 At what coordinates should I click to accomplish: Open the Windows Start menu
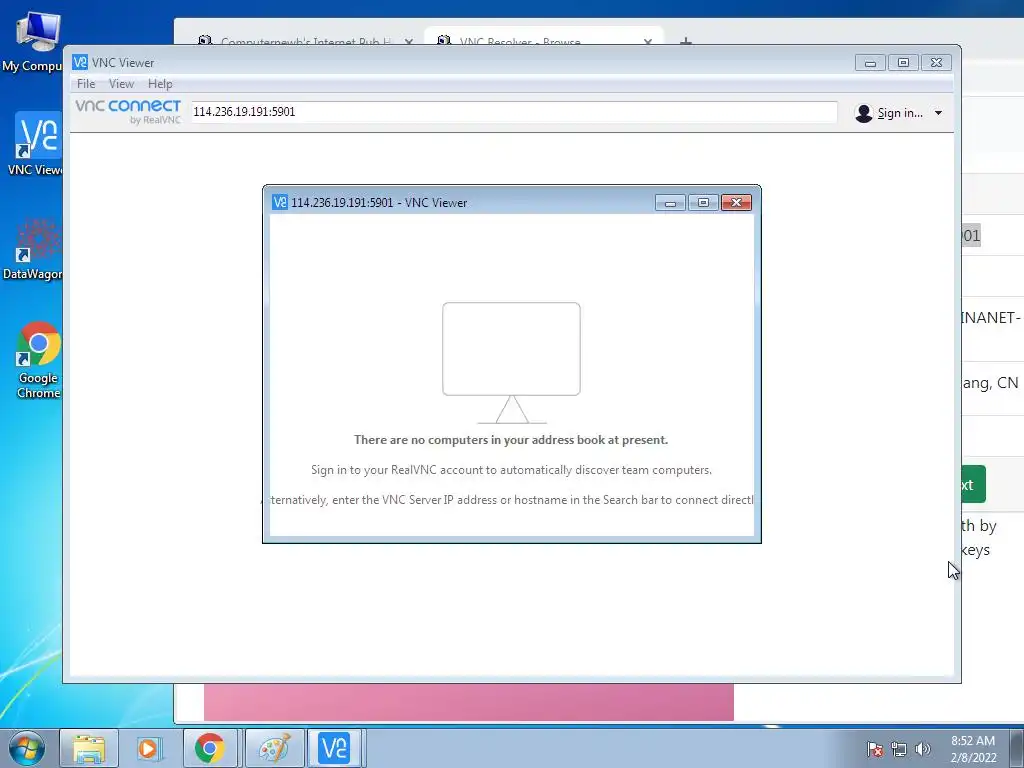[26, 748]
